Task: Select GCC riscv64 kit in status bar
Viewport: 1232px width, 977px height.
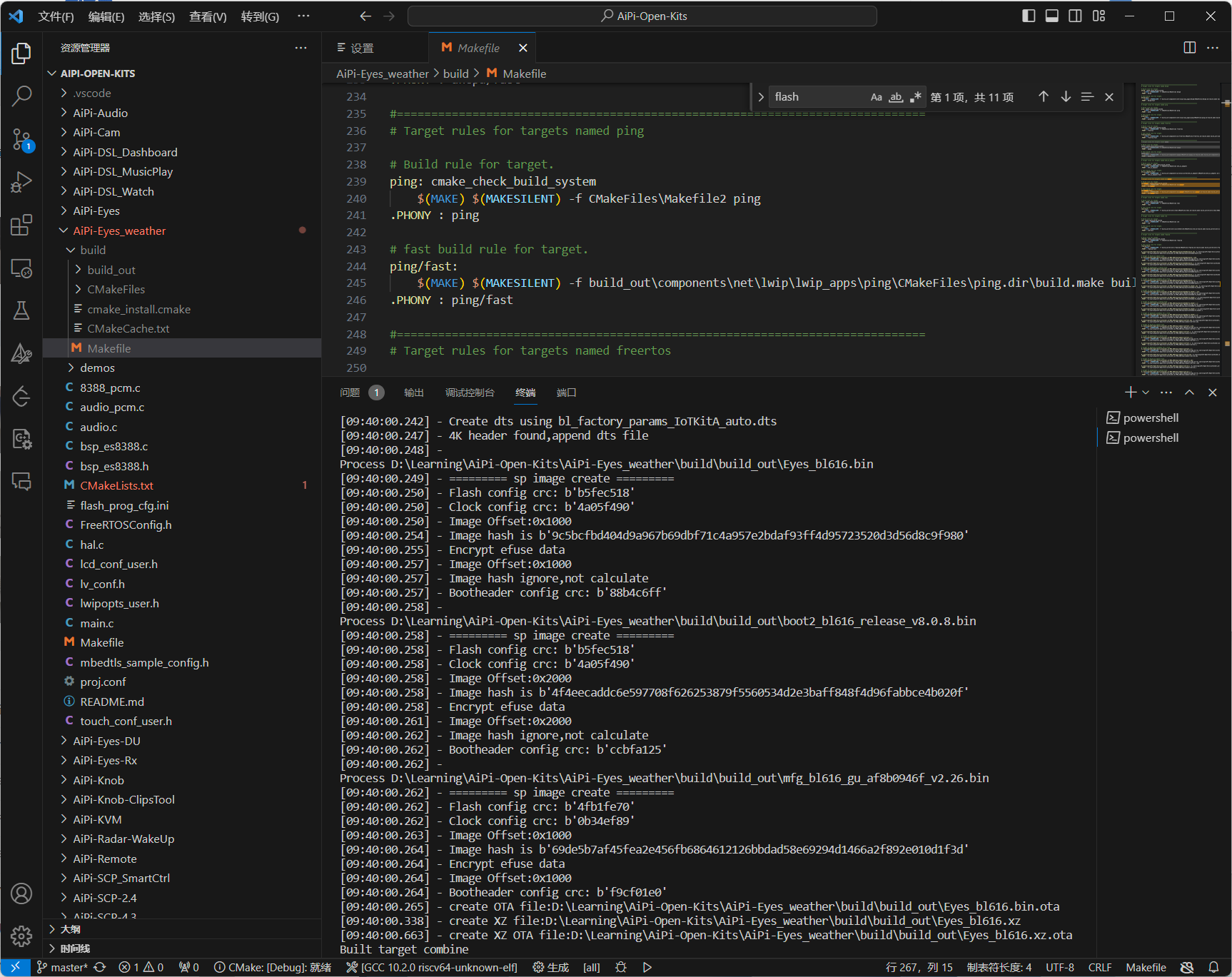Action: [x=432, y=968]
